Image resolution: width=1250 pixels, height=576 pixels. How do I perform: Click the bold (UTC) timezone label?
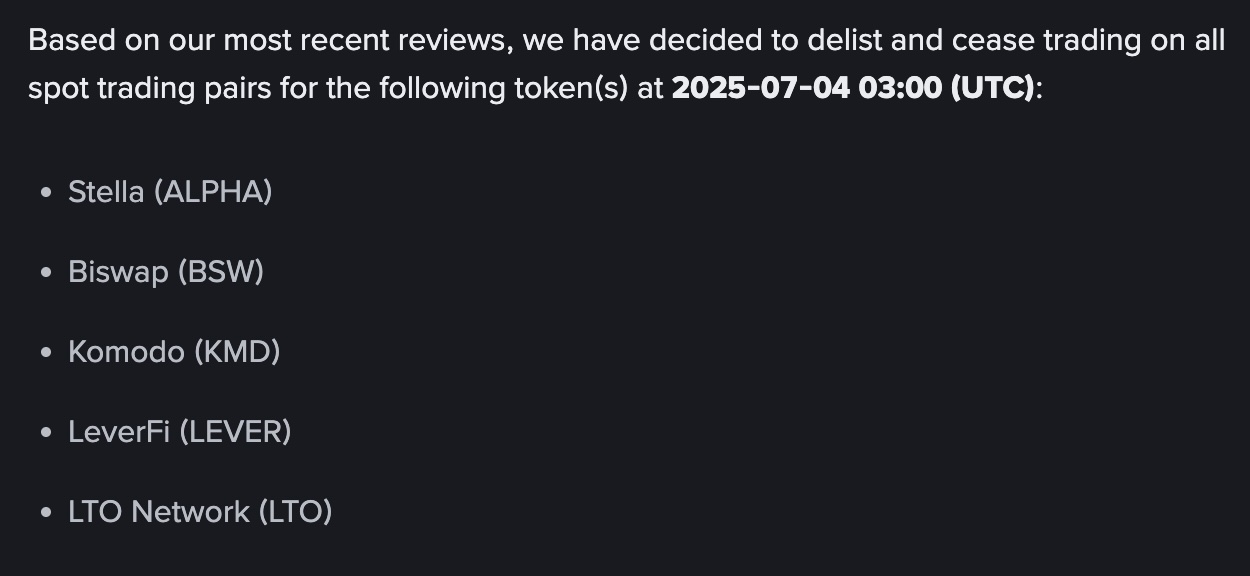point(992,88)
